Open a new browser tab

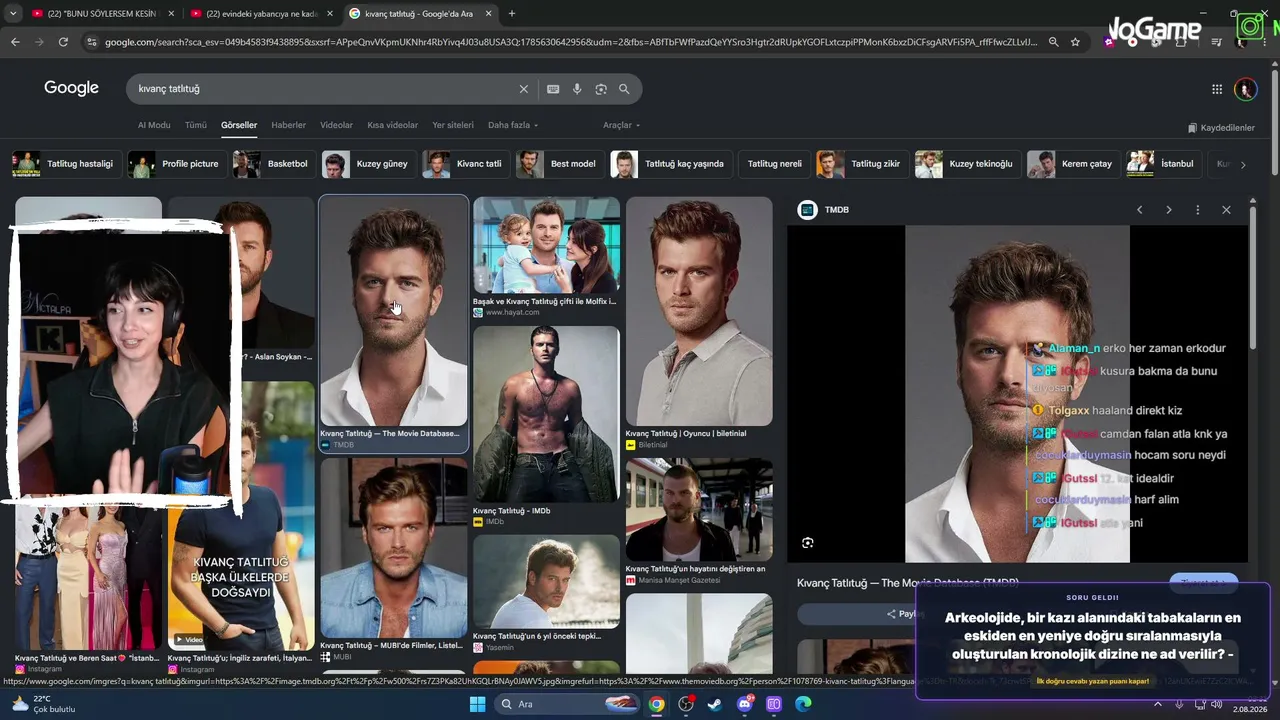click(x=512, y=14)
